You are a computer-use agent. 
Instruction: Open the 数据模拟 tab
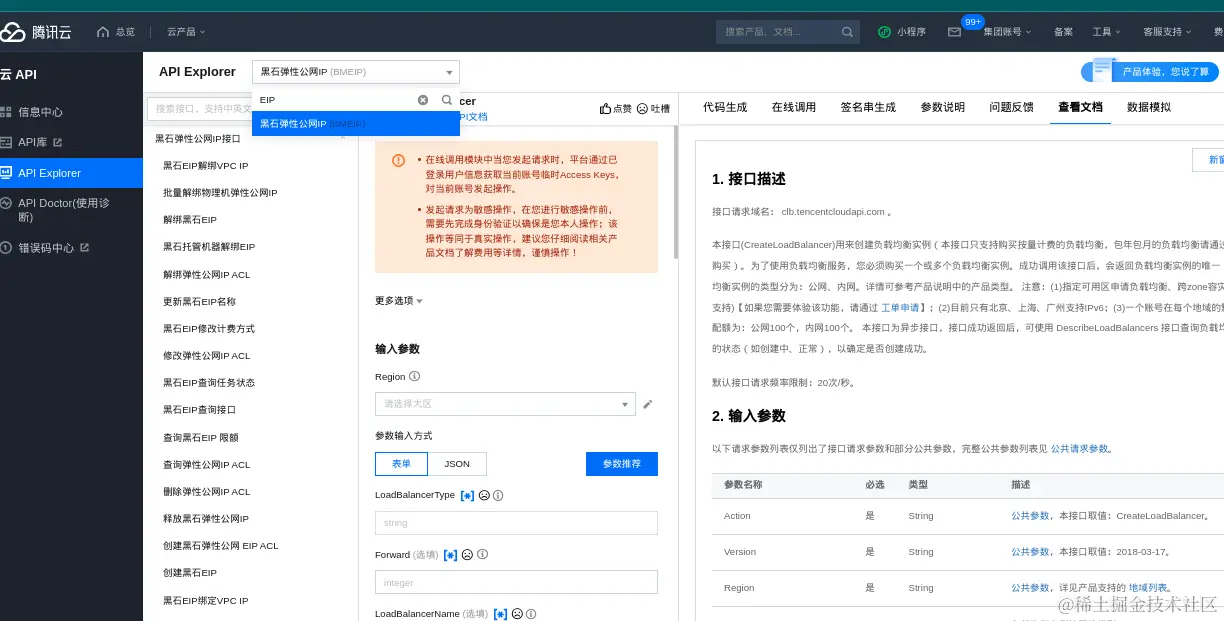[x=1149, y=107]
